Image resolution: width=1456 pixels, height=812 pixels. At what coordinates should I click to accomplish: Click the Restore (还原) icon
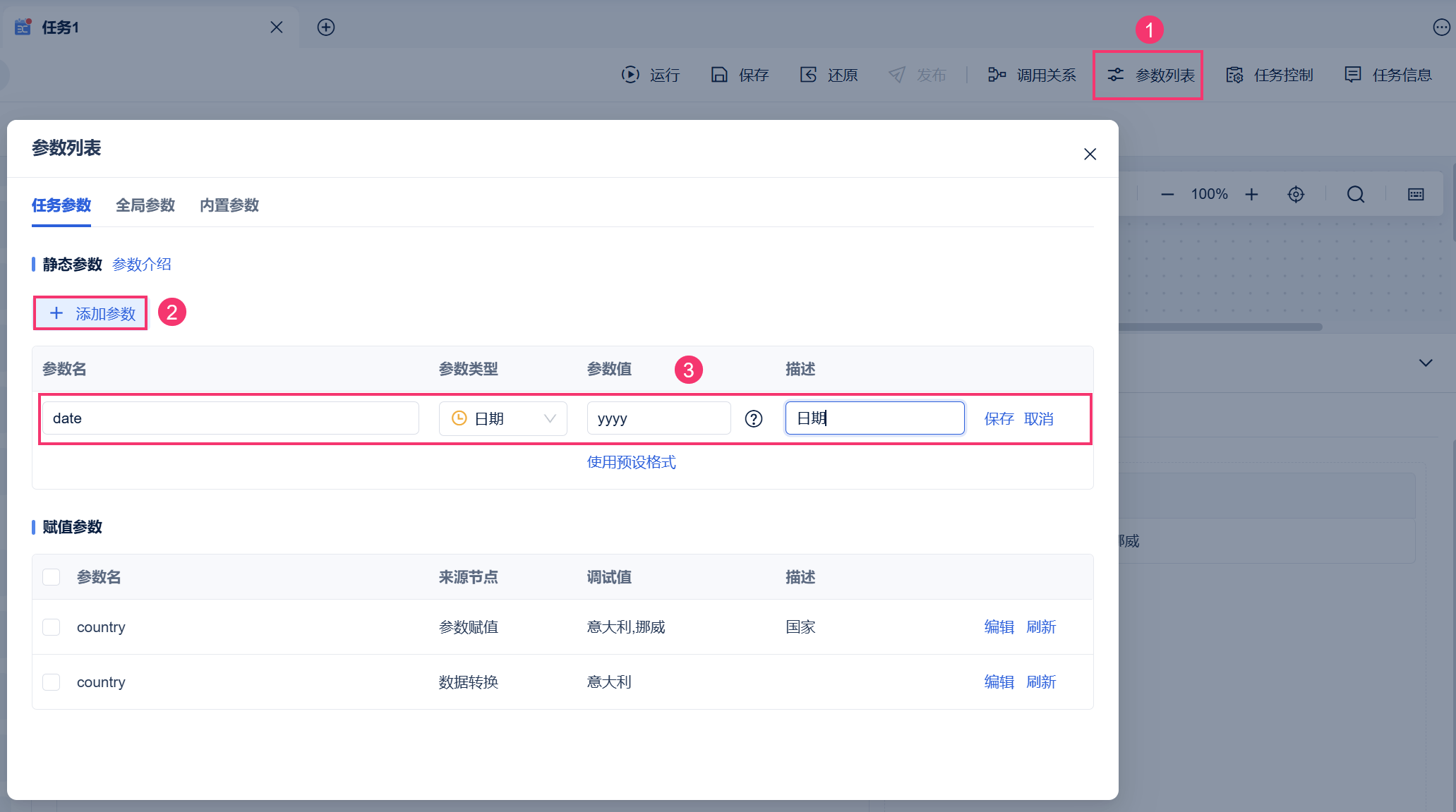coord(808,74)
